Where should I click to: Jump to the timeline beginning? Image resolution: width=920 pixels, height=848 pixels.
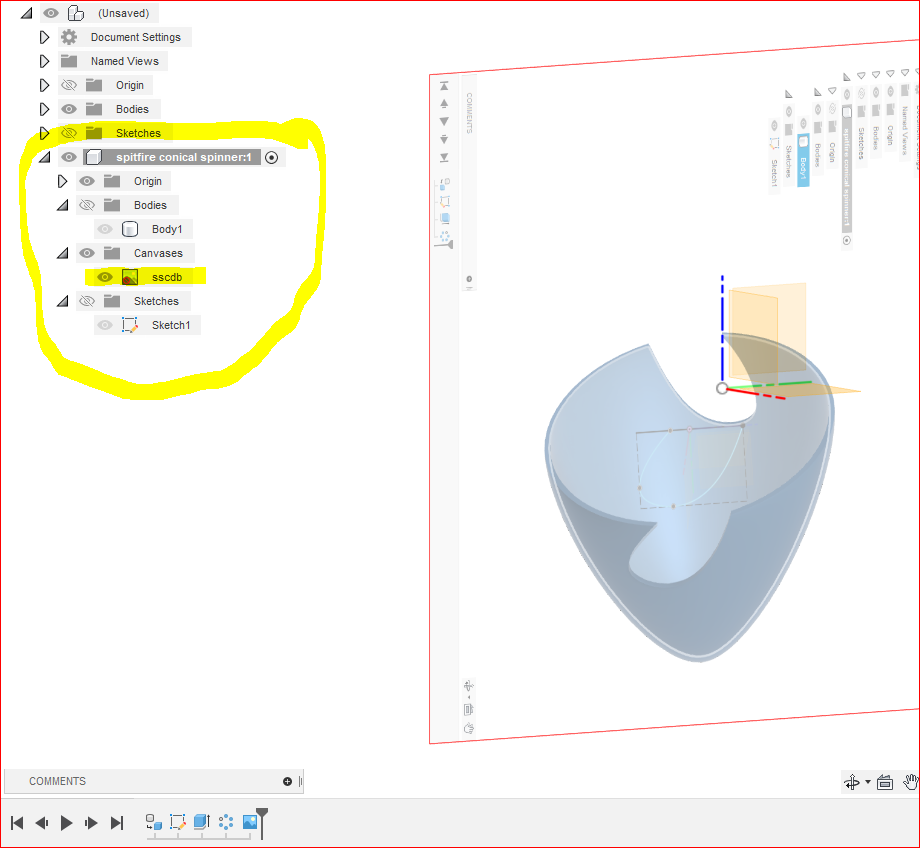[17, 823]
